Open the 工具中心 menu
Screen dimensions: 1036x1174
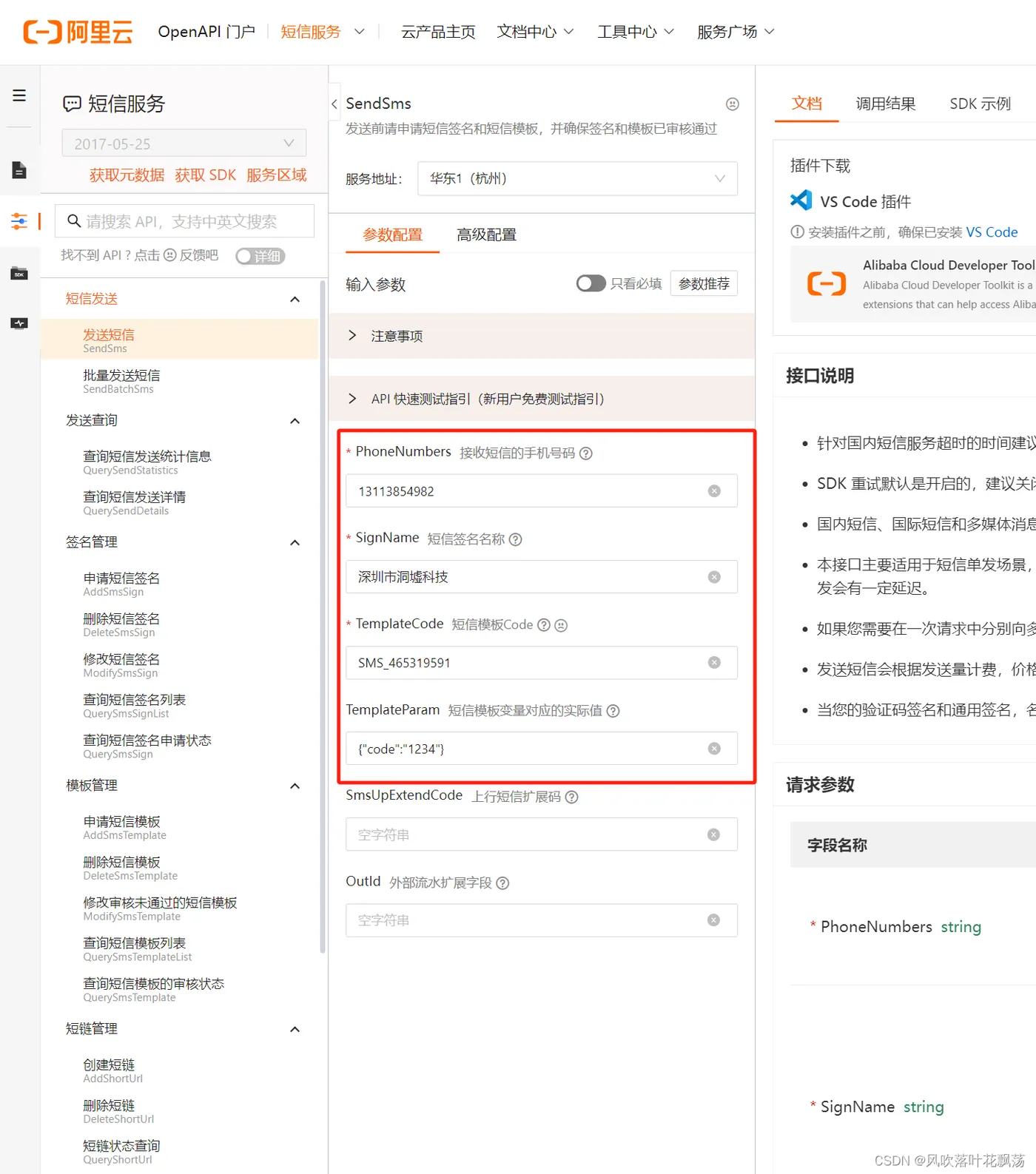tap(636, 32)
